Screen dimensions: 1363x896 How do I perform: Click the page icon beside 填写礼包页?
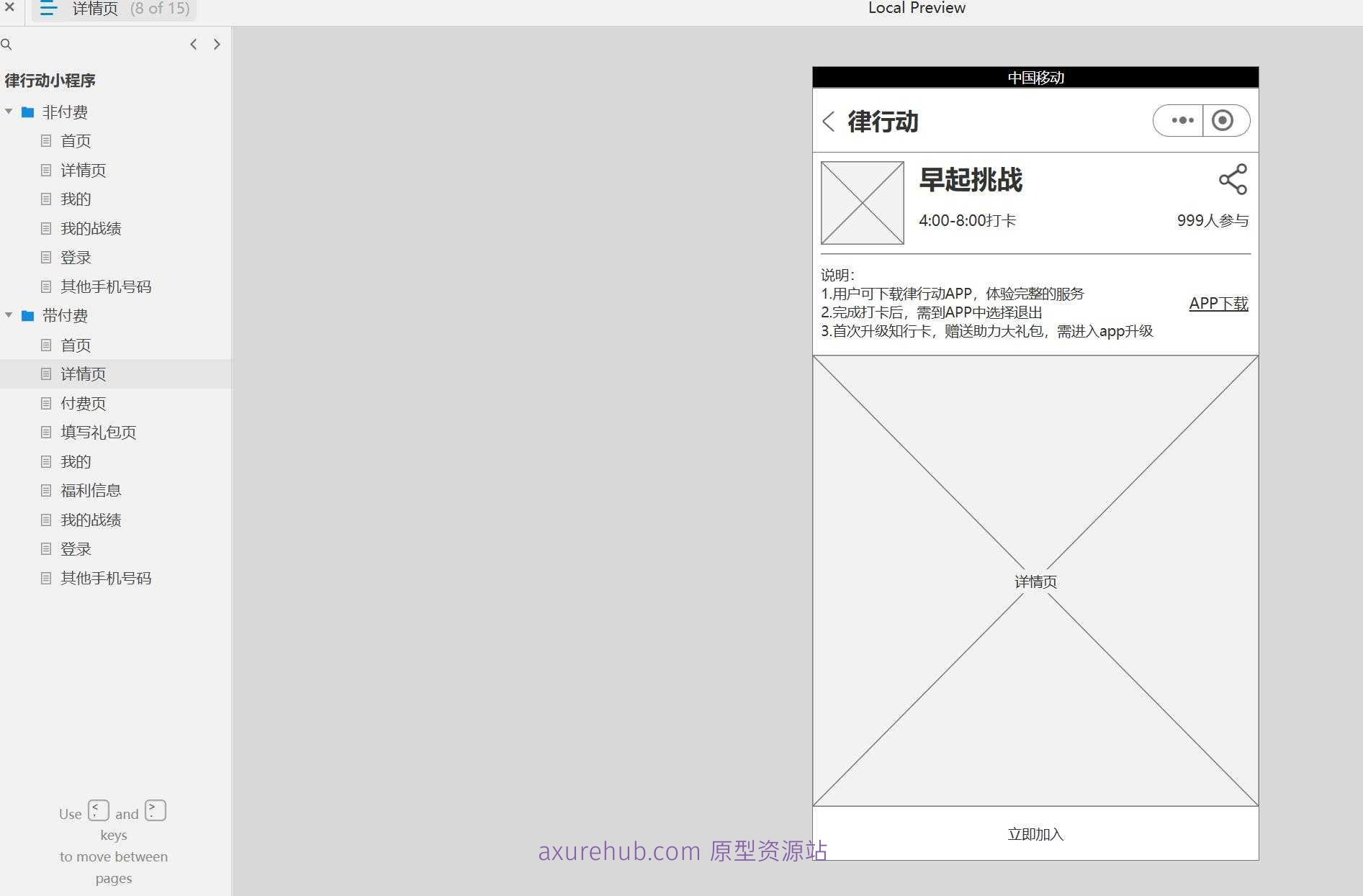pos(46,433)
